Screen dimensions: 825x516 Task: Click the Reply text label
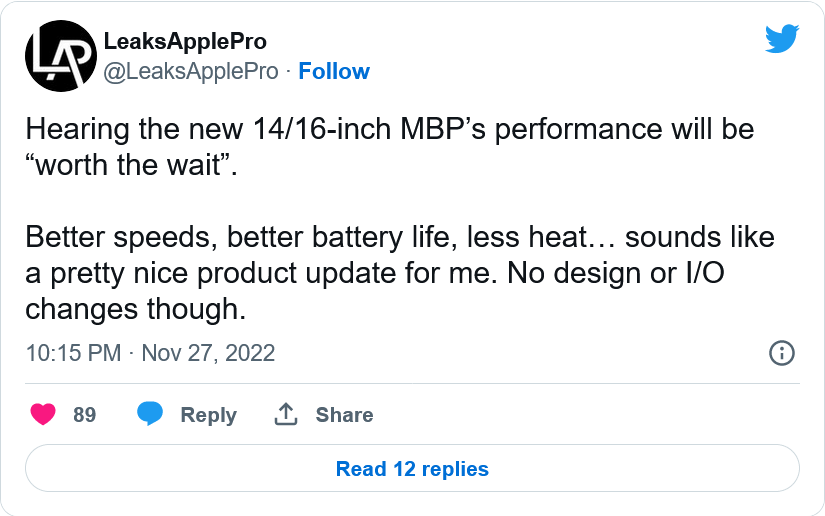tap(208, 414)
